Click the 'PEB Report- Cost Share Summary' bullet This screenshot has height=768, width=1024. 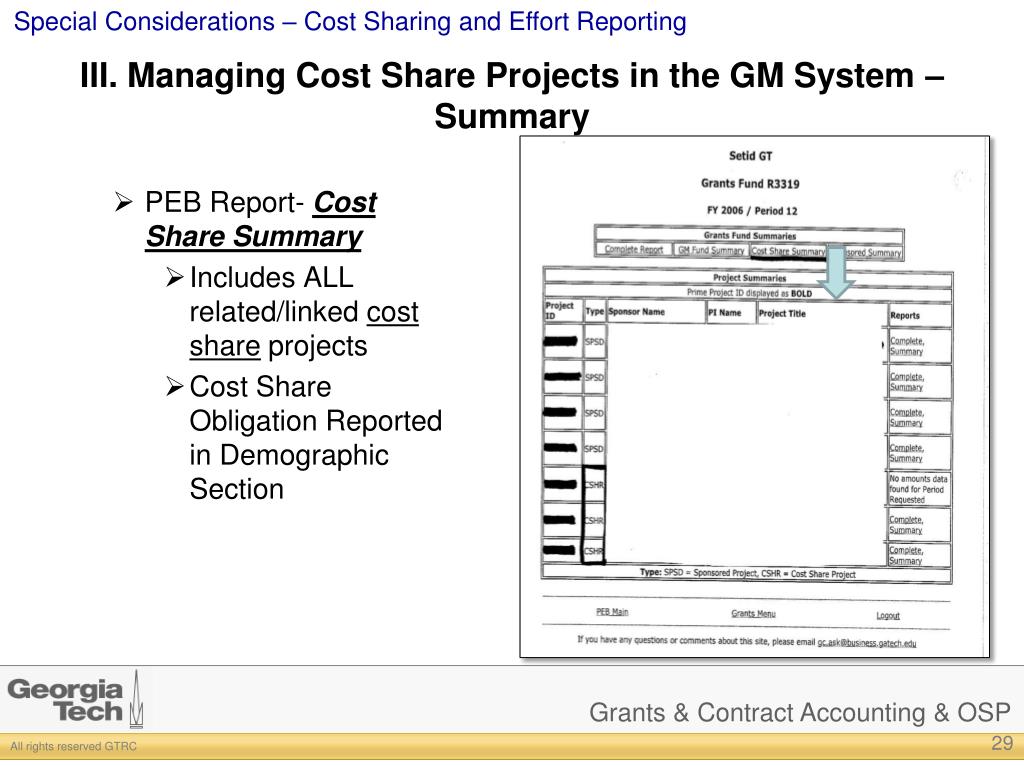coord(261,219)
